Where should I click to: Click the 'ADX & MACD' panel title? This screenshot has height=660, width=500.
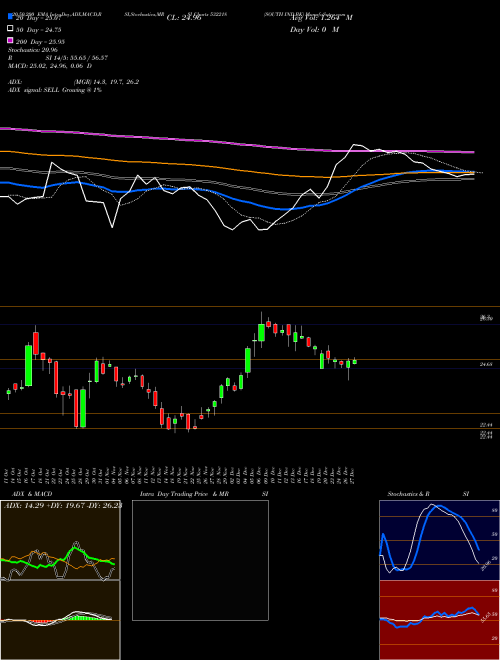32,494
